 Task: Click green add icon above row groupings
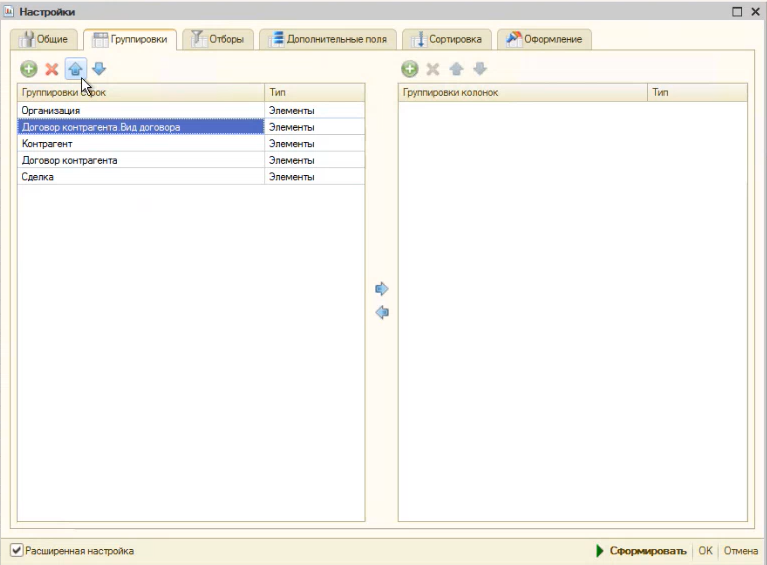(29, 69)
